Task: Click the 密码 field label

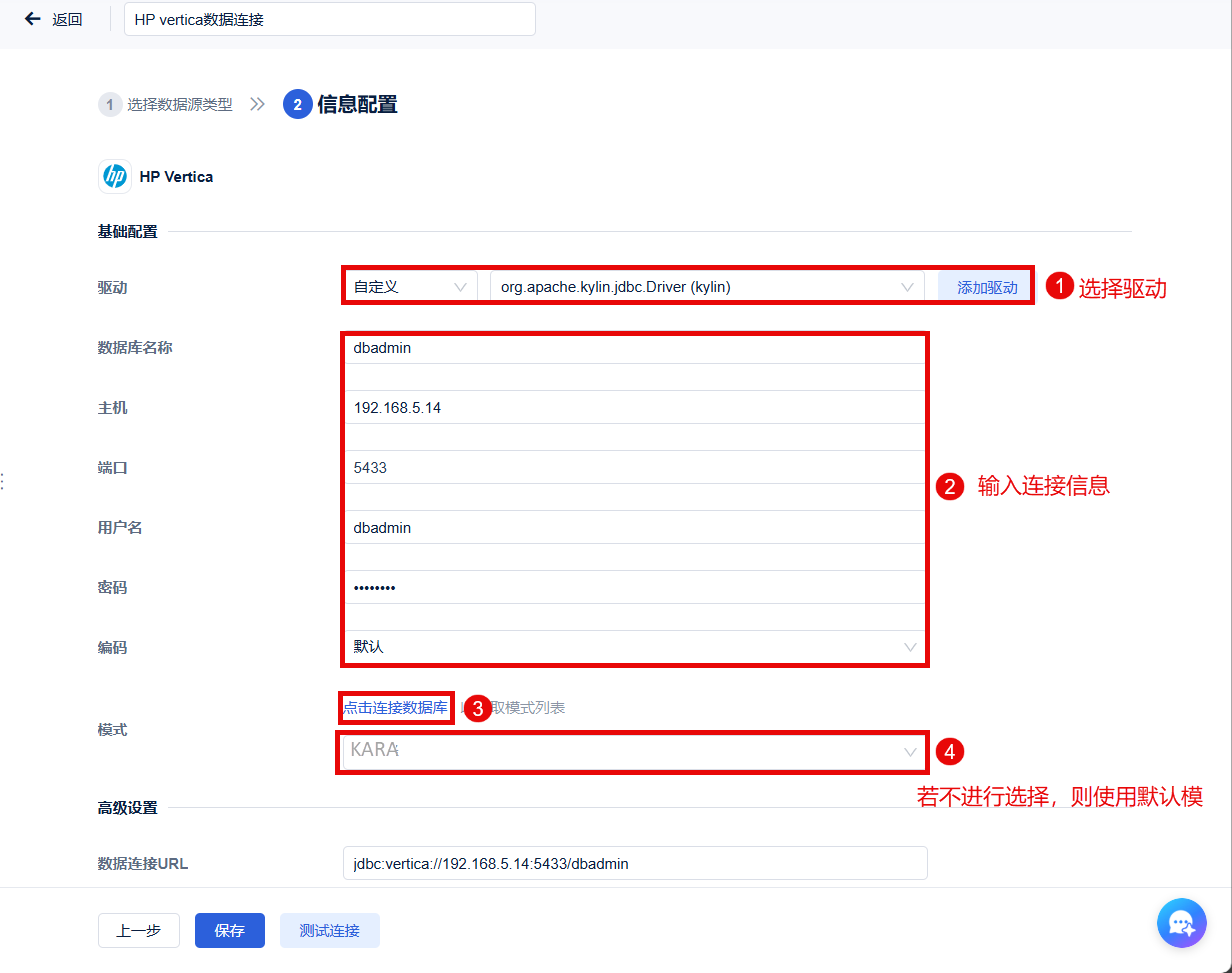Action: [112, 588]
